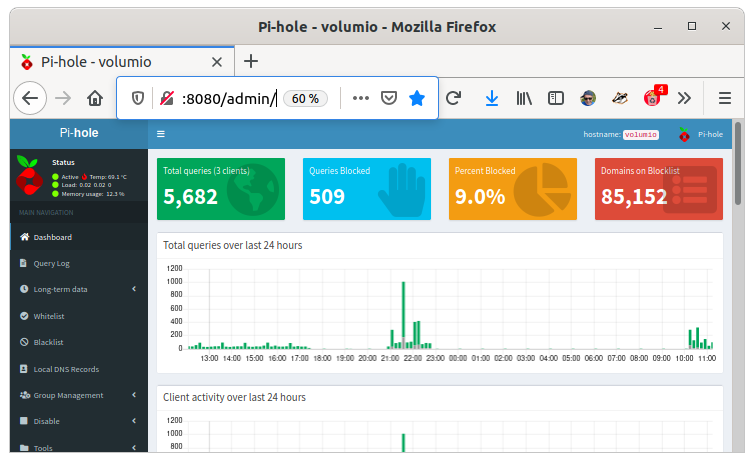Click the Domains on Blocklist red card
The image size is (754, 462).
(659, 189)
